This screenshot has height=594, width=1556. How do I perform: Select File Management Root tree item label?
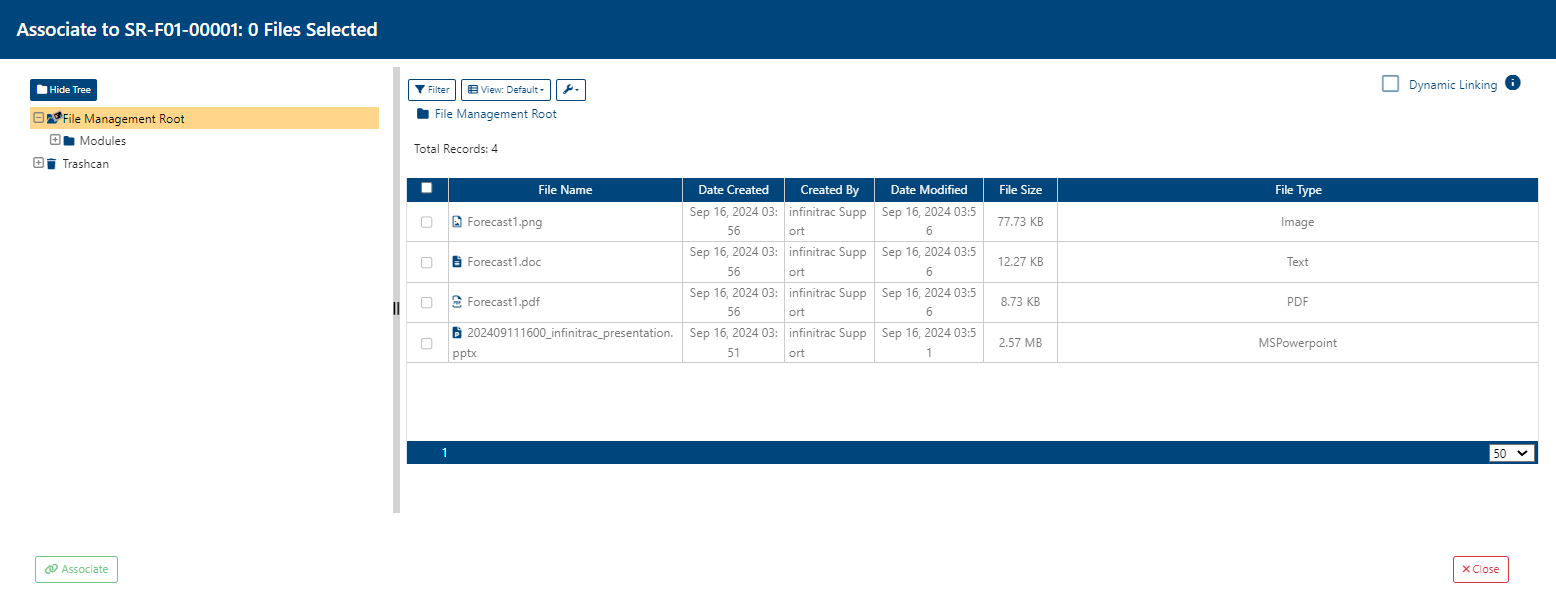124,119
